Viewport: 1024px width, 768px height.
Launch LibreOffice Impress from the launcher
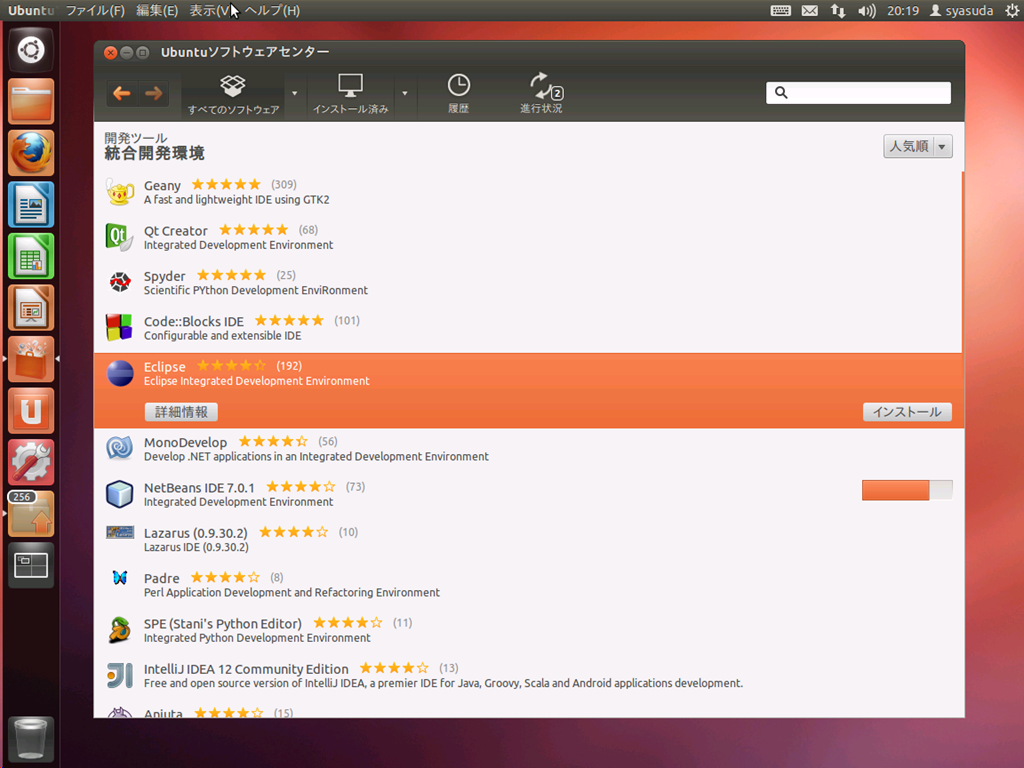(31, 308)
